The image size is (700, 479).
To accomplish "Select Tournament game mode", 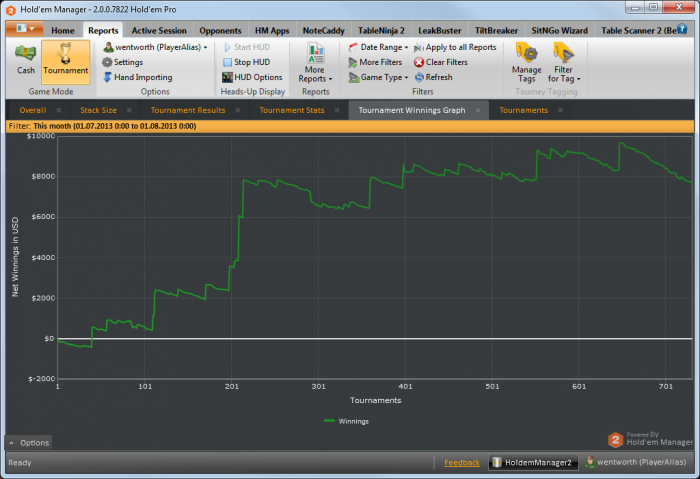I will click(x=66, y=62).
